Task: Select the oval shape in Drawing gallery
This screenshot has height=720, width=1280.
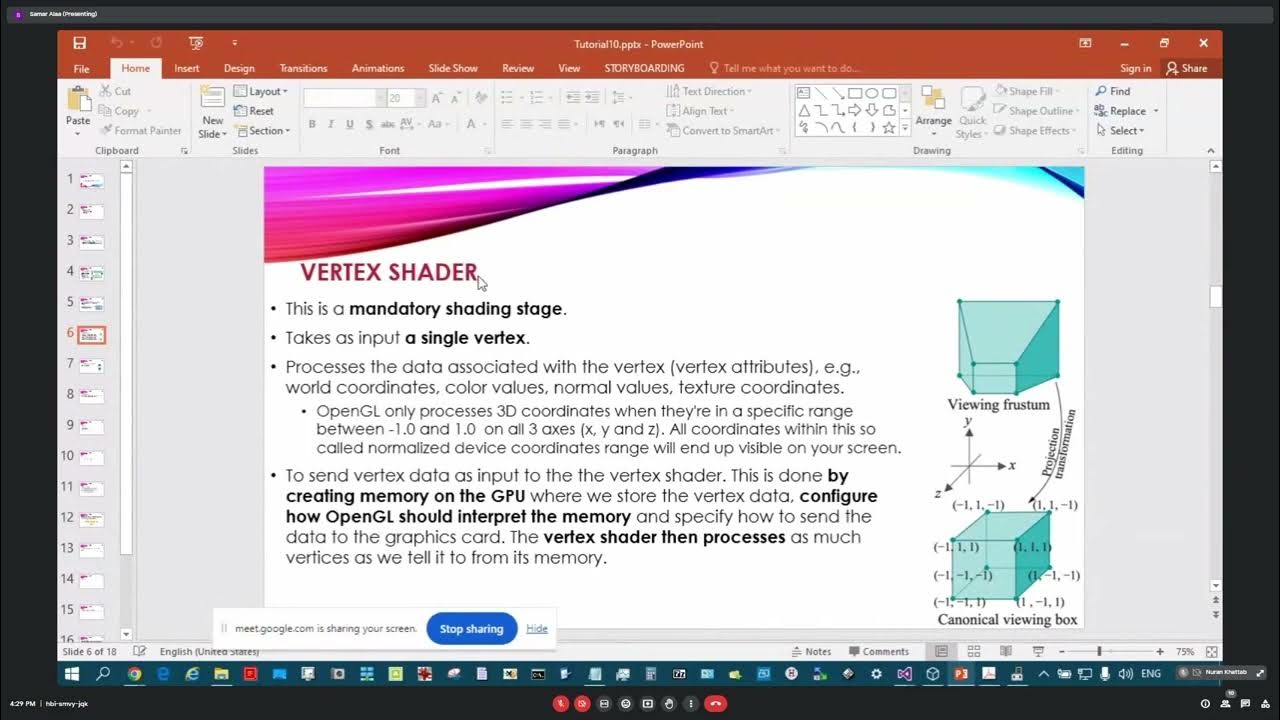Action: 872,93
